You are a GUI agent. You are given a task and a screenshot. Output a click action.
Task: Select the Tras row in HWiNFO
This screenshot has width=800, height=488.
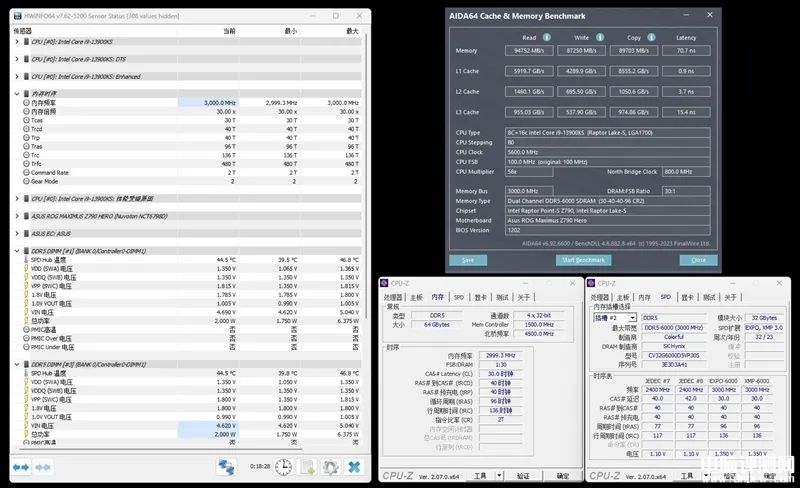[x=192, y=146]
